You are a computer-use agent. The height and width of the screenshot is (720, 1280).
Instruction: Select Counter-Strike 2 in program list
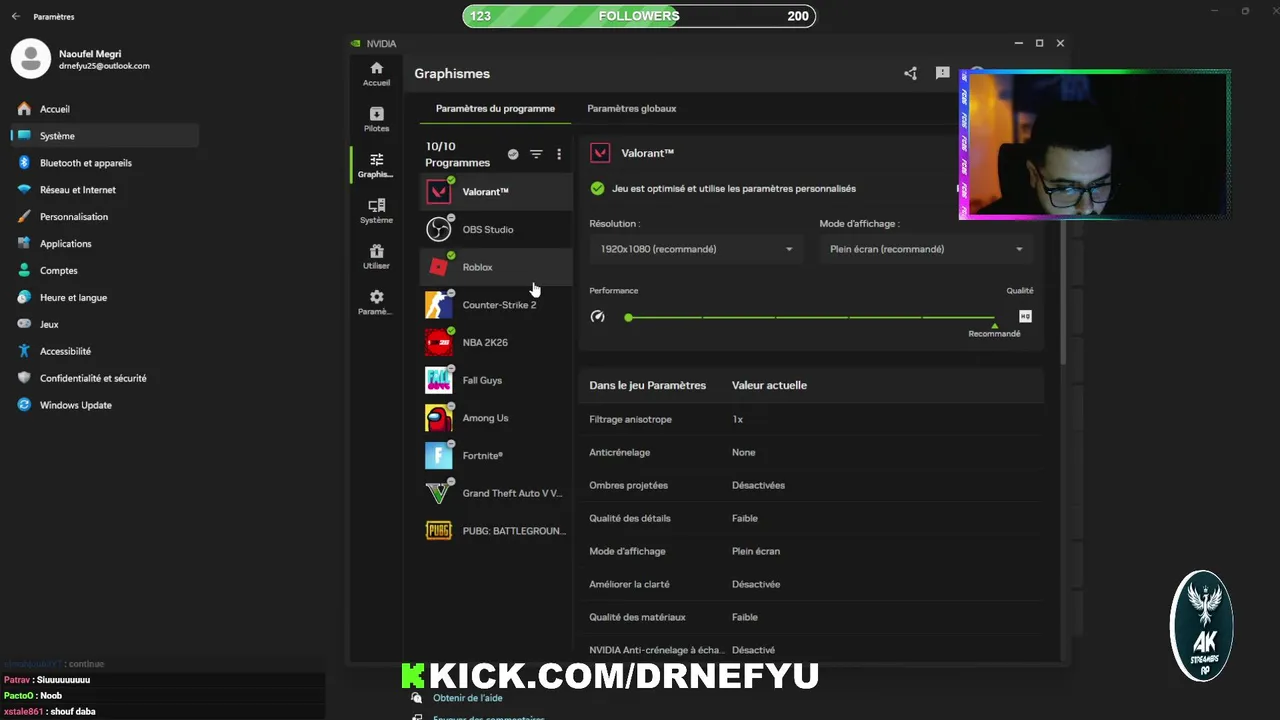(x=496, y=305)
